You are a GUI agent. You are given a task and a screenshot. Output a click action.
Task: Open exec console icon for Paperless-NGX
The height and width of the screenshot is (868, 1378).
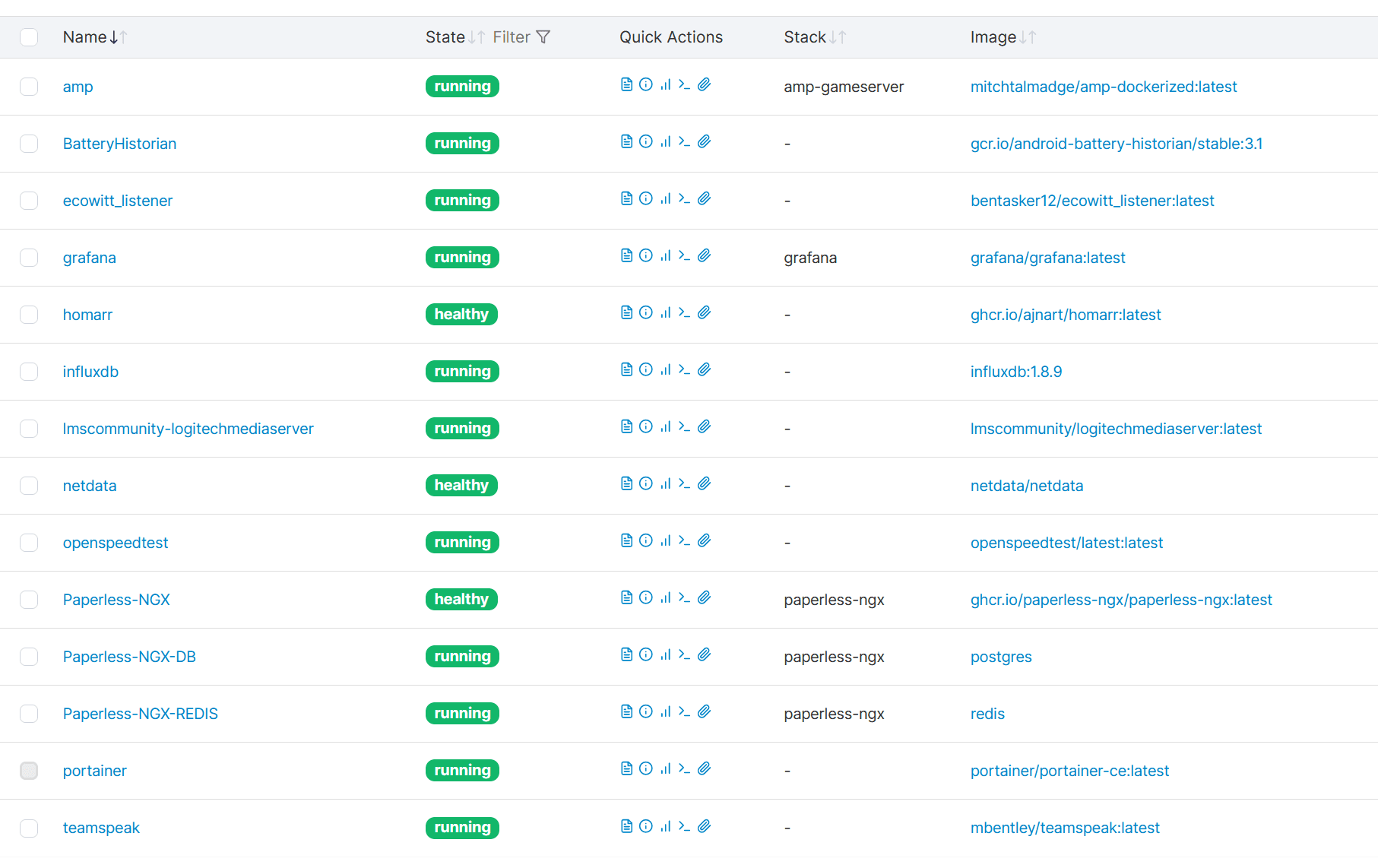pos(684,597)
